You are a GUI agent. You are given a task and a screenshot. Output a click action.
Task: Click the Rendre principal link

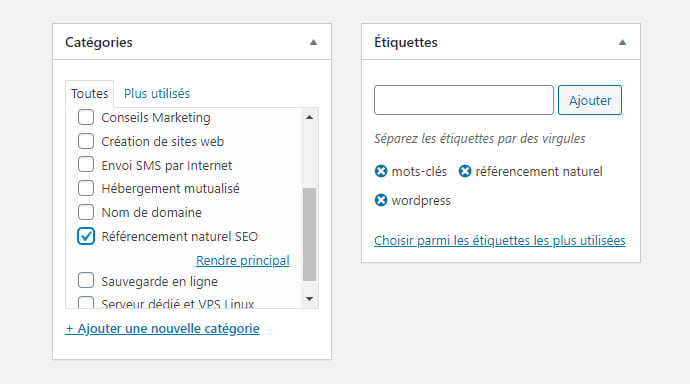(242, 260)
